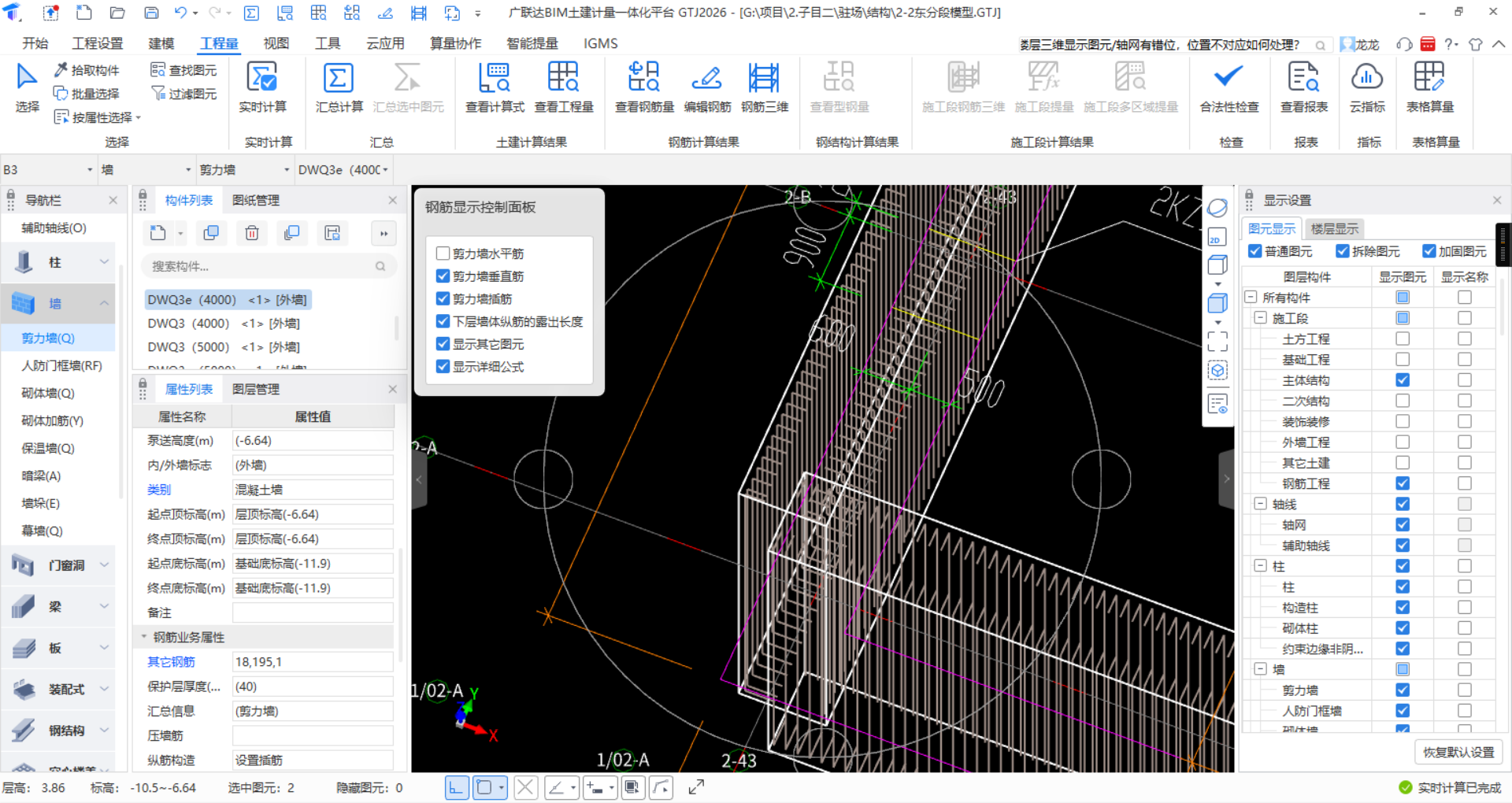The width and height of the screenshot is (1512, 803).
Task: Open the 云应用 ribbon tab
Action: pyautogui.click(x=385, y=43)
